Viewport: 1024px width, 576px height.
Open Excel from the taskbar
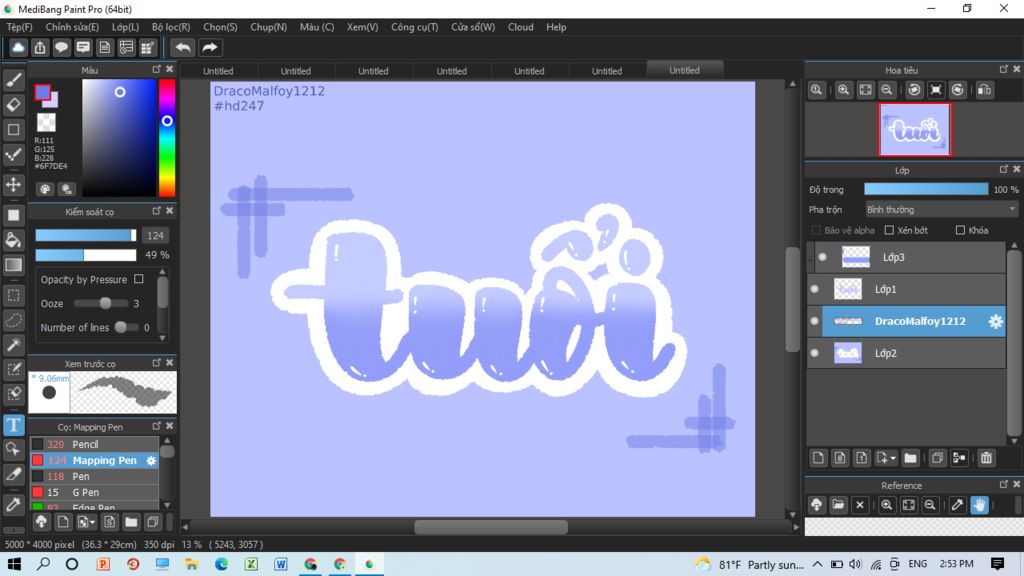(251, 564)
